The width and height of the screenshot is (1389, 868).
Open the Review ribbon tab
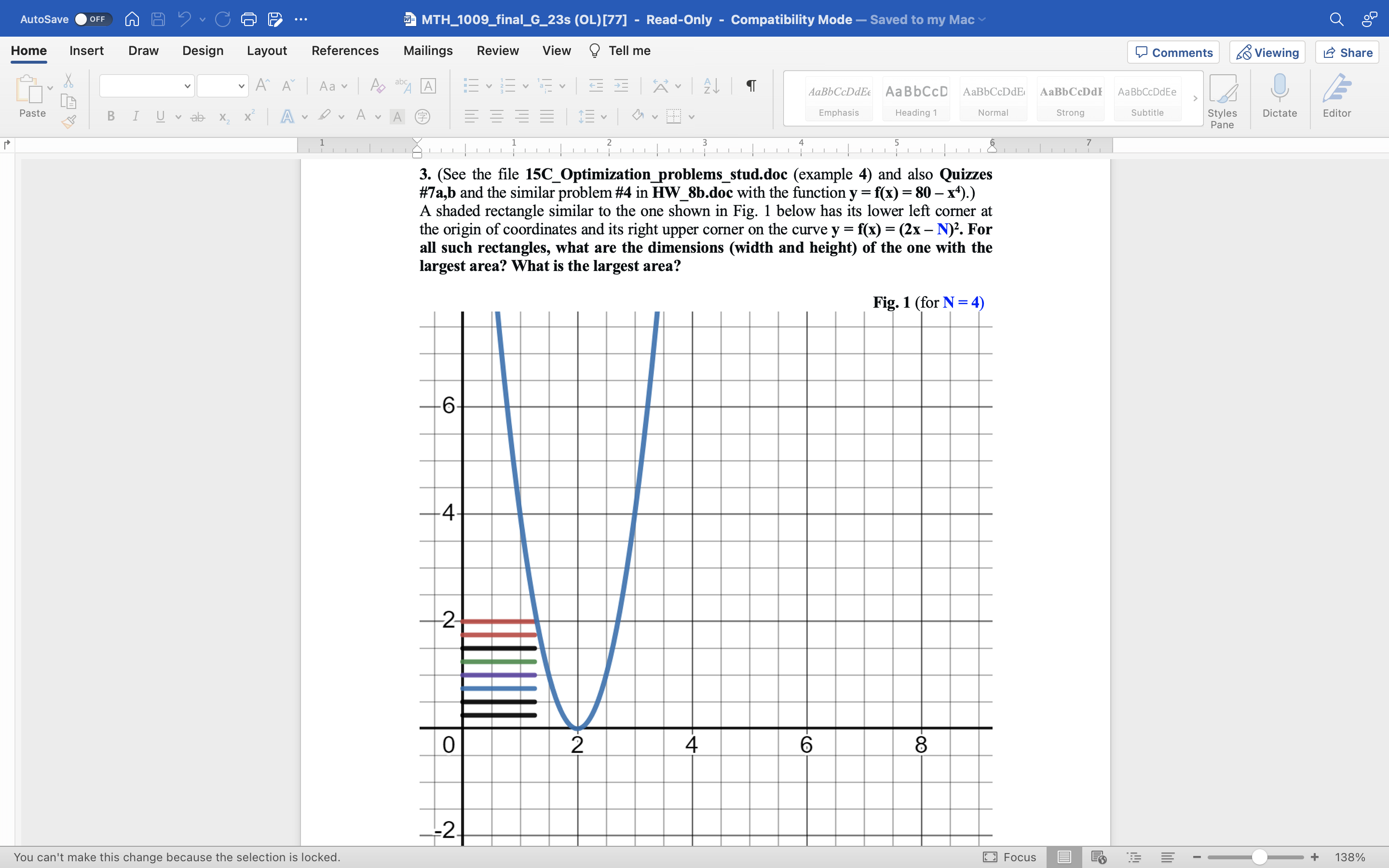pyautogui.click(x=497, y=51)
